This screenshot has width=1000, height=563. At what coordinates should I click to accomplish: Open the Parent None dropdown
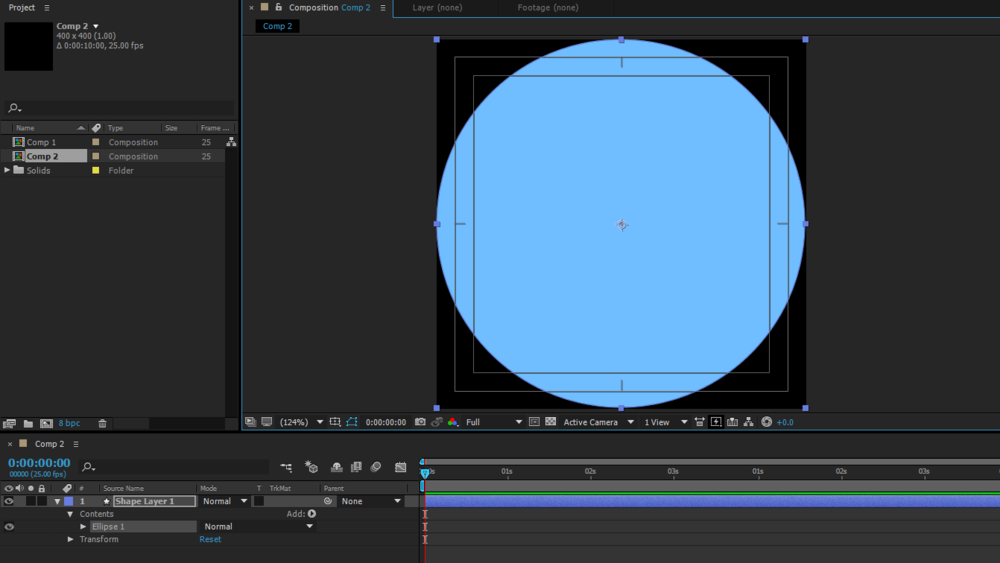371,501
